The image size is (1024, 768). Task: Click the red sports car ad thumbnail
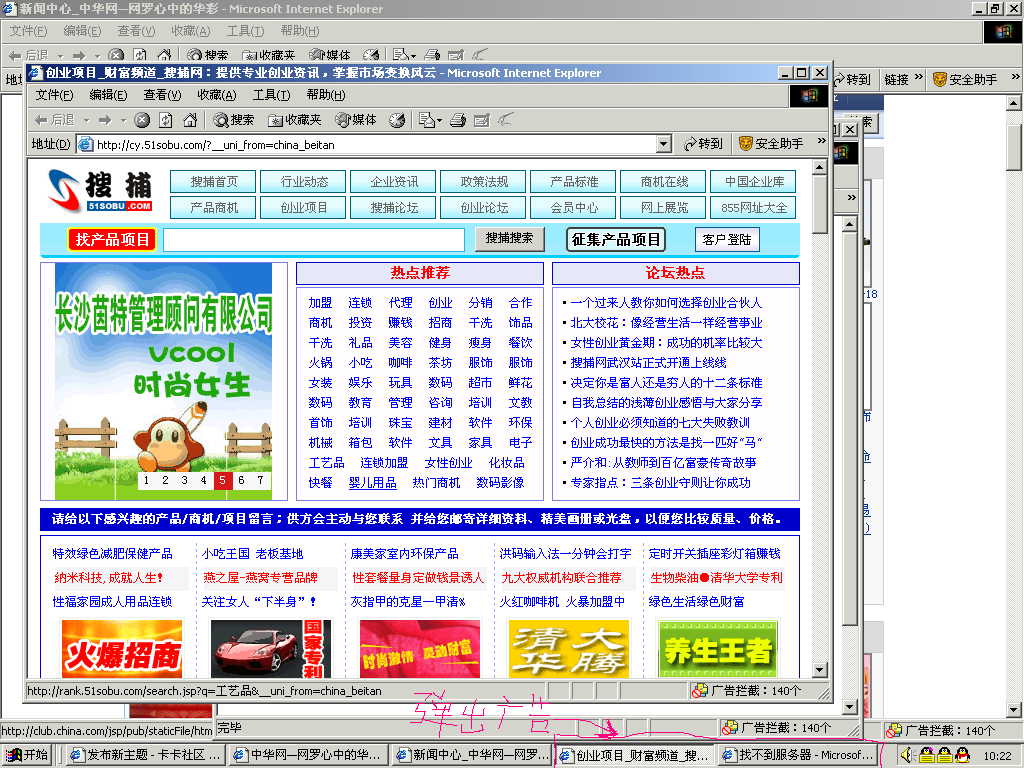click(271, 648)
